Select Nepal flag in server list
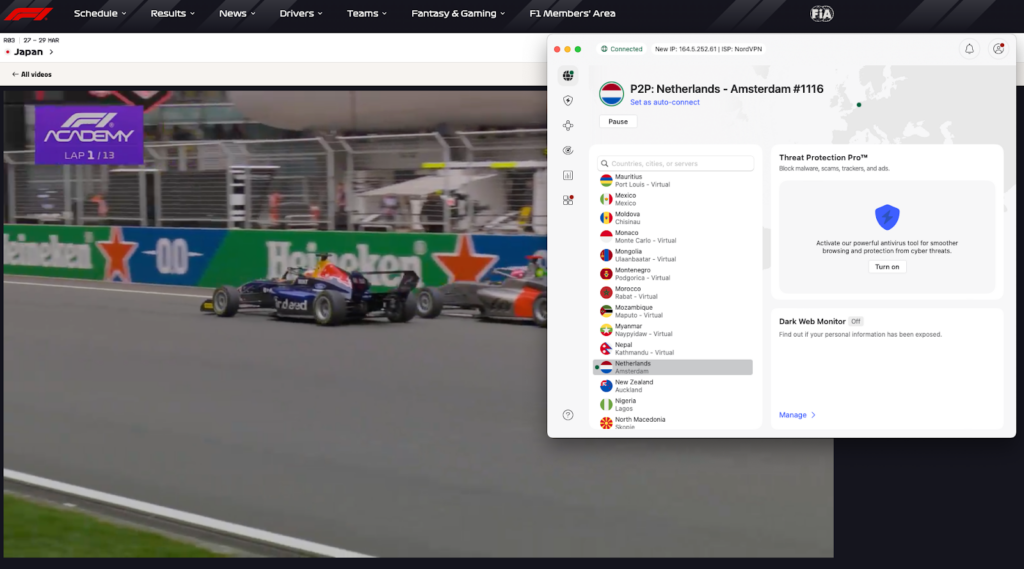The image size is (1024, 569). (606, 348)
